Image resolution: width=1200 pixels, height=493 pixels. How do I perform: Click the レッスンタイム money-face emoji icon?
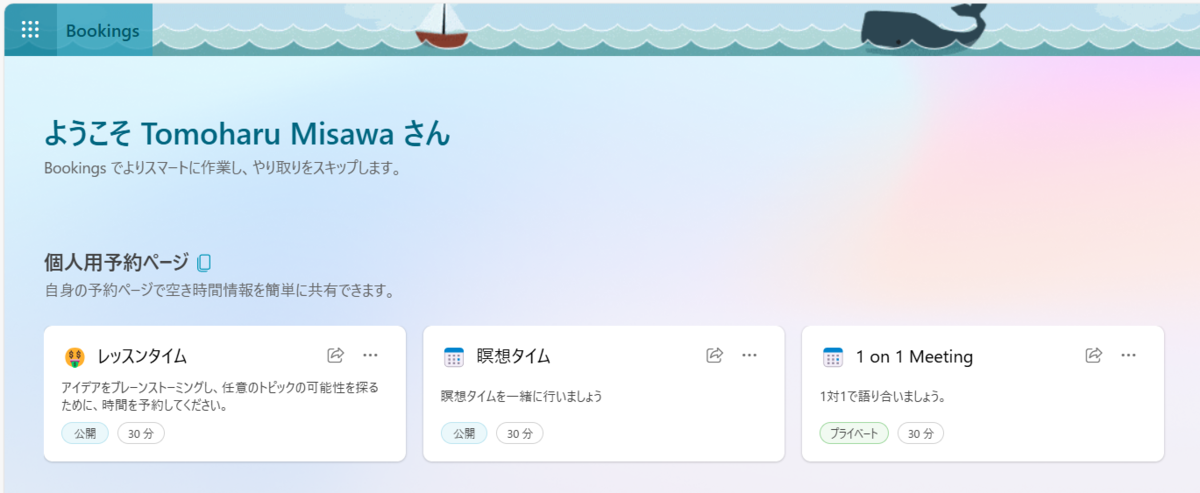(75, 357)
